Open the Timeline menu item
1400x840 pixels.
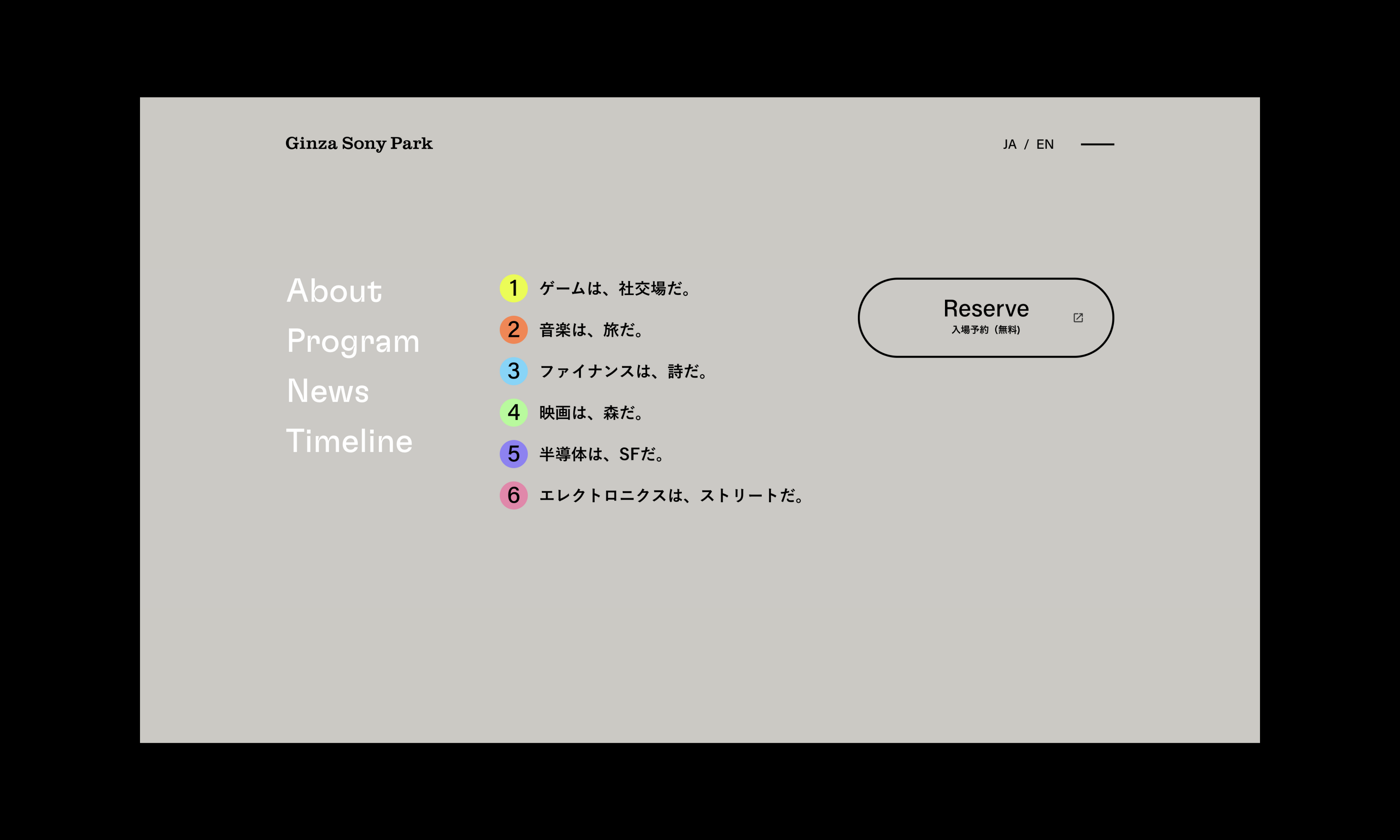(349, 441)
